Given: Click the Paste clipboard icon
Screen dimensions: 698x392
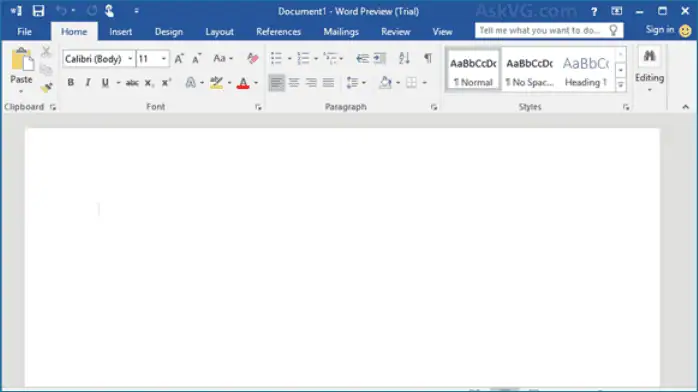Looking at the screenshot, I should 21,60.
